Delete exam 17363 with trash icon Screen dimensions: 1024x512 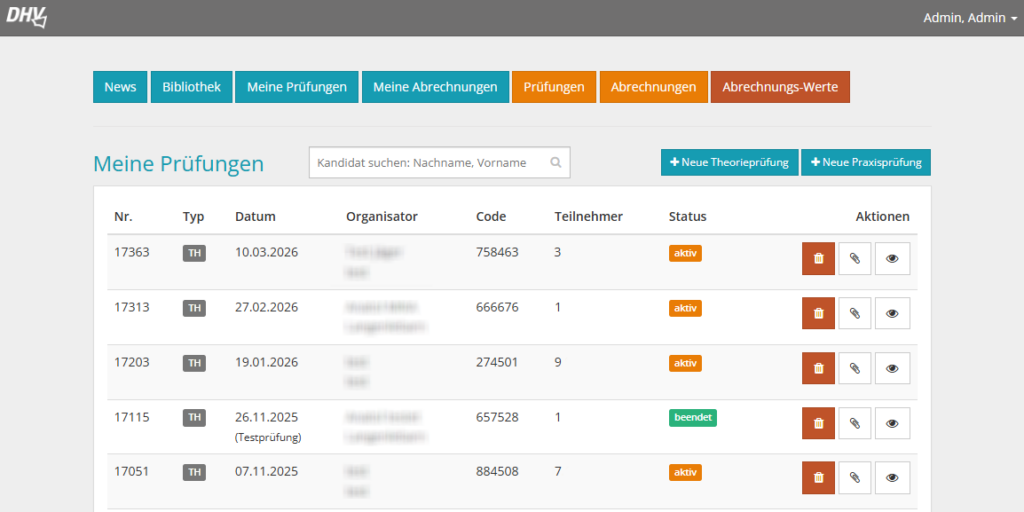coord(818,258)
